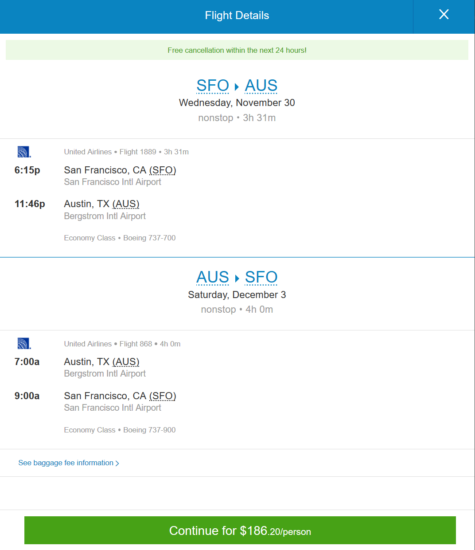This screenshot has width=475, height=550.
Task: Close the Flight Details dialog
Action: (x=444, y=15)
